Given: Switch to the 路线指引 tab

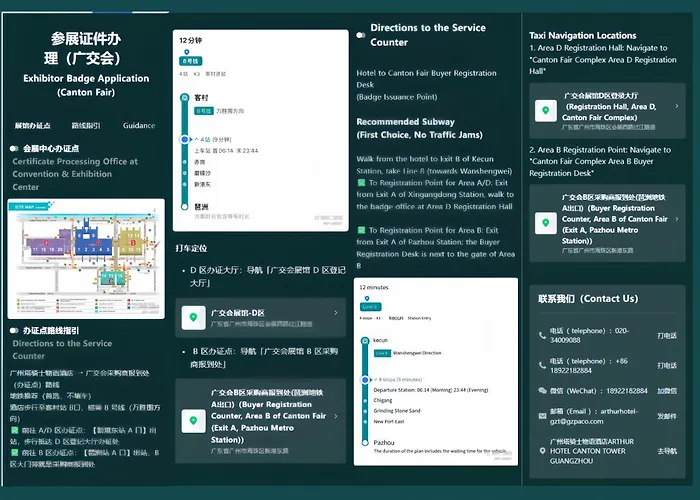Looking at the screenshot, I should click(86, 126).
